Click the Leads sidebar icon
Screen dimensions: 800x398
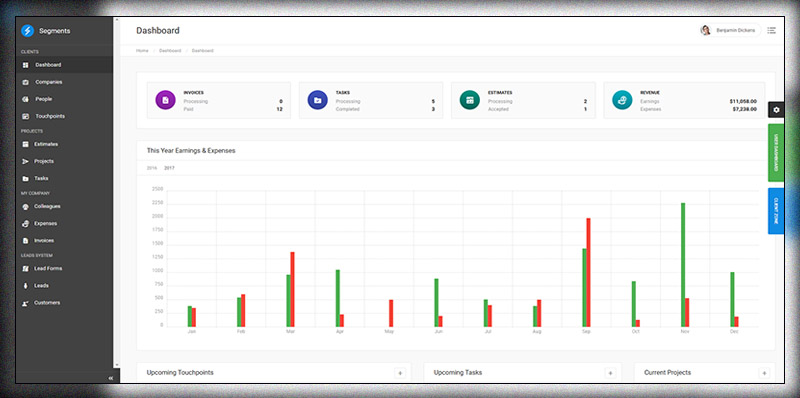click(26, 286)
